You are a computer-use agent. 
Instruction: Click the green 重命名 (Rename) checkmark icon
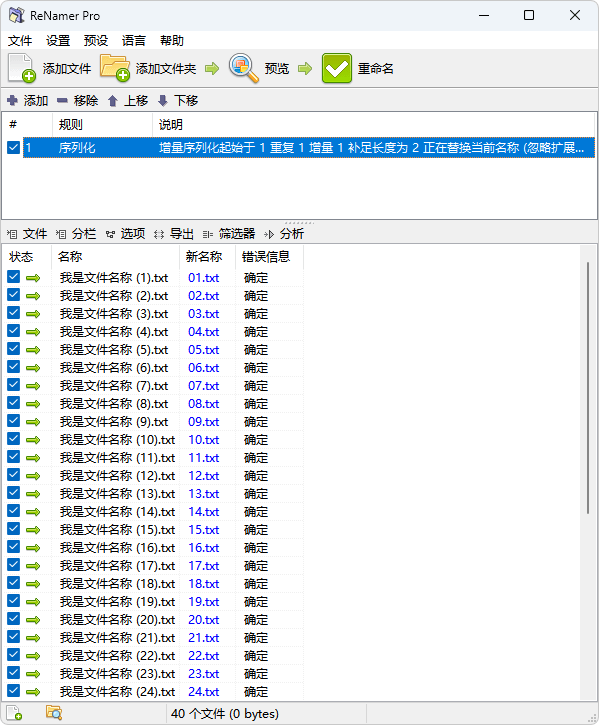[337, 68]
